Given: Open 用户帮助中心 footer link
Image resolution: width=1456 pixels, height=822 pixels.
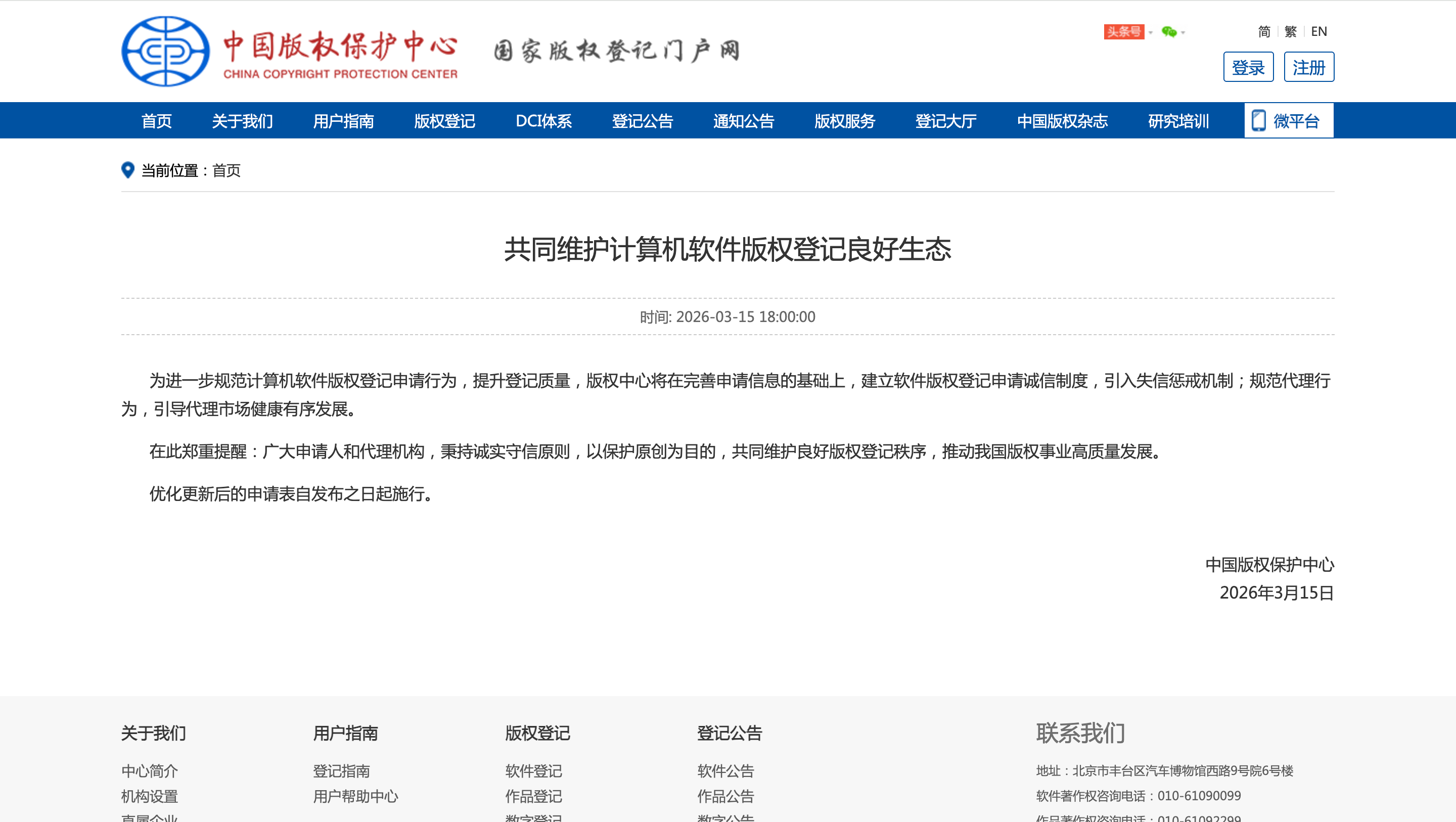Looking at the screenshot, I should [x=355, y=796].
